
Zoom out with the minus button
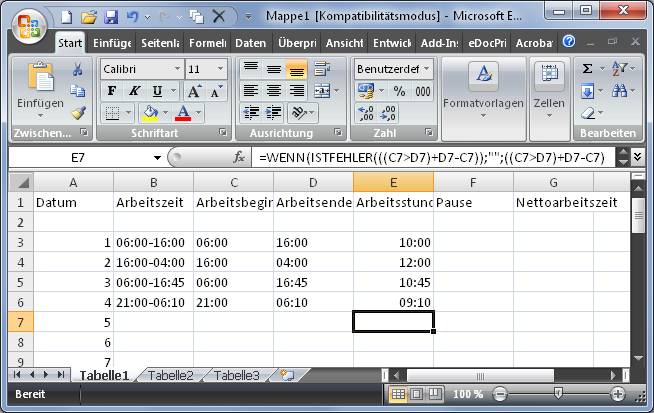(x=500, y=394)
